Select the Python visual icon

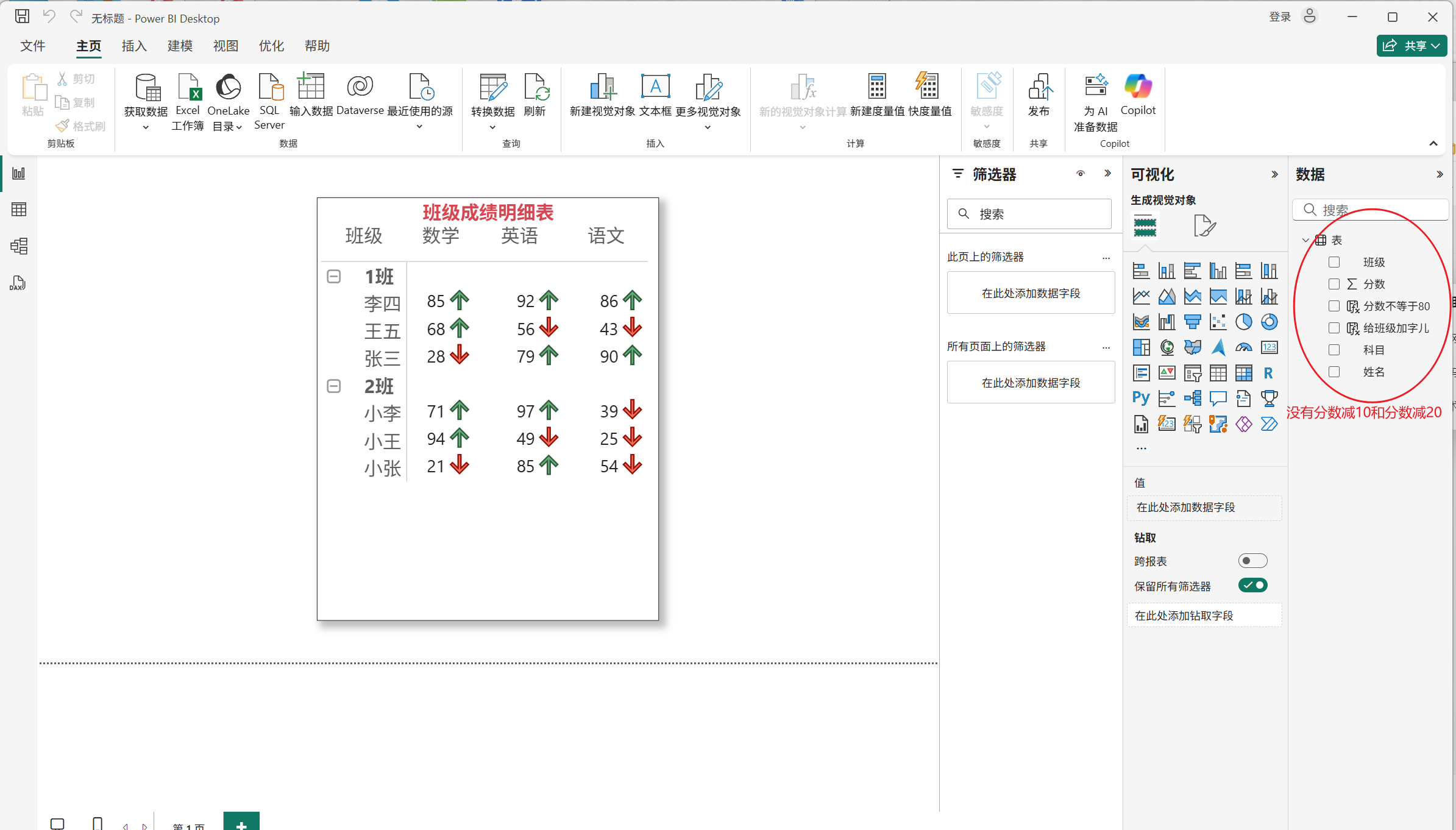tap(1141, 399)
